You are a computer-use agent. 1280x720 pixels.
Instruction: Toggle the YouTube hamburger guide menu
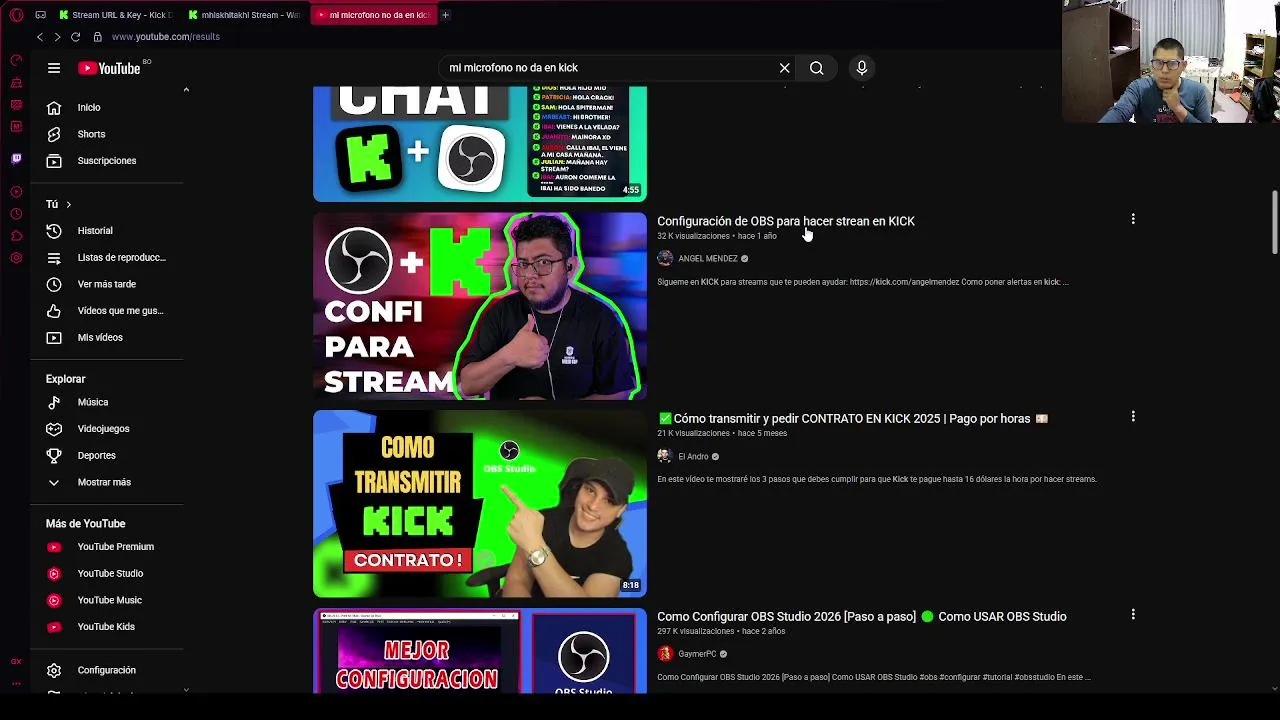[x=54, y=68]
